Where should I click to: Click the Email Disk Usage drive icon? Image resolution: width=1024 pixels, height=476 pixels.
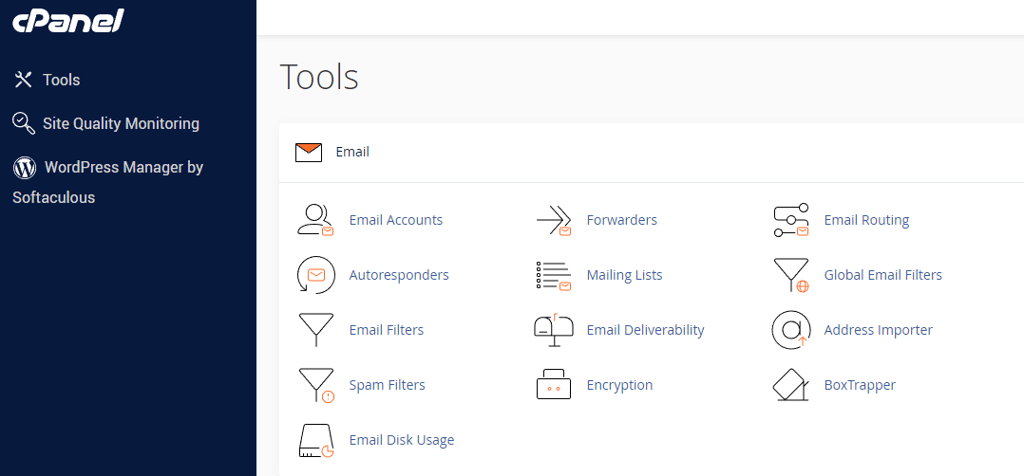click(317, 440)
